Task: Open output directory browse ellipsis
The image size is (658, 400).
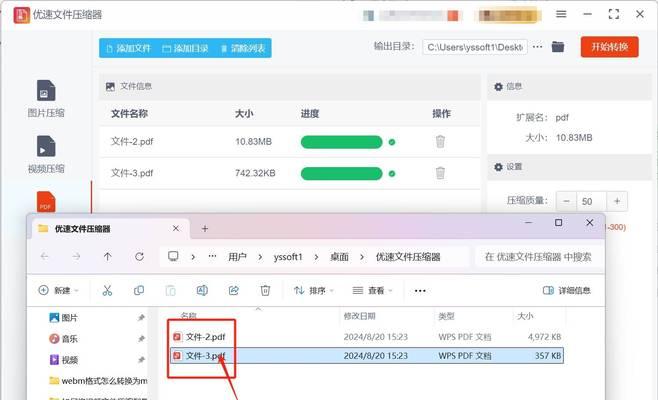Action: pos(537,47)
